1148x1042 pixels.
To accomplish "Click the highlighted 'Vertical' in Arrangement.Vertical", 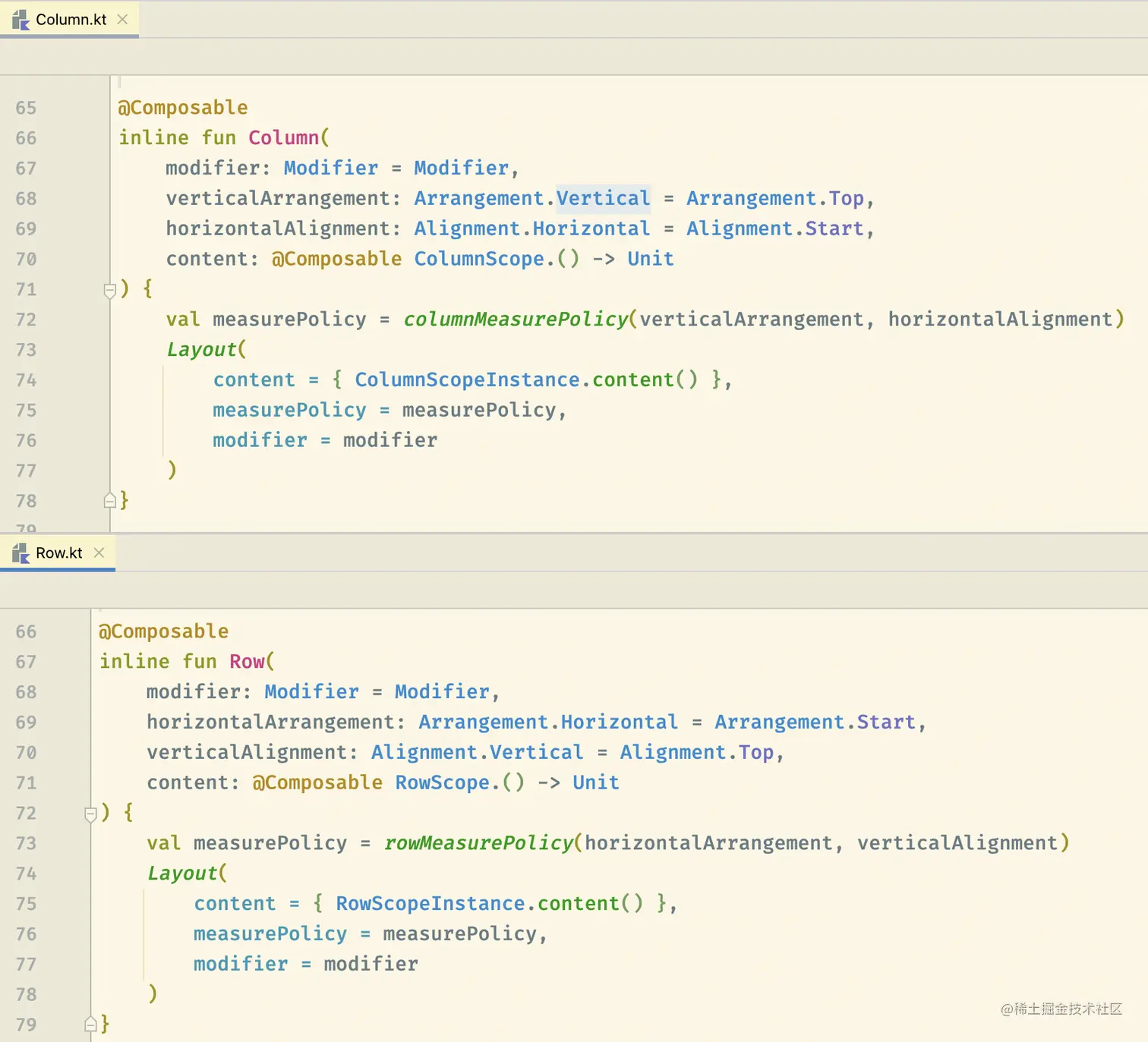I will 603,199.
